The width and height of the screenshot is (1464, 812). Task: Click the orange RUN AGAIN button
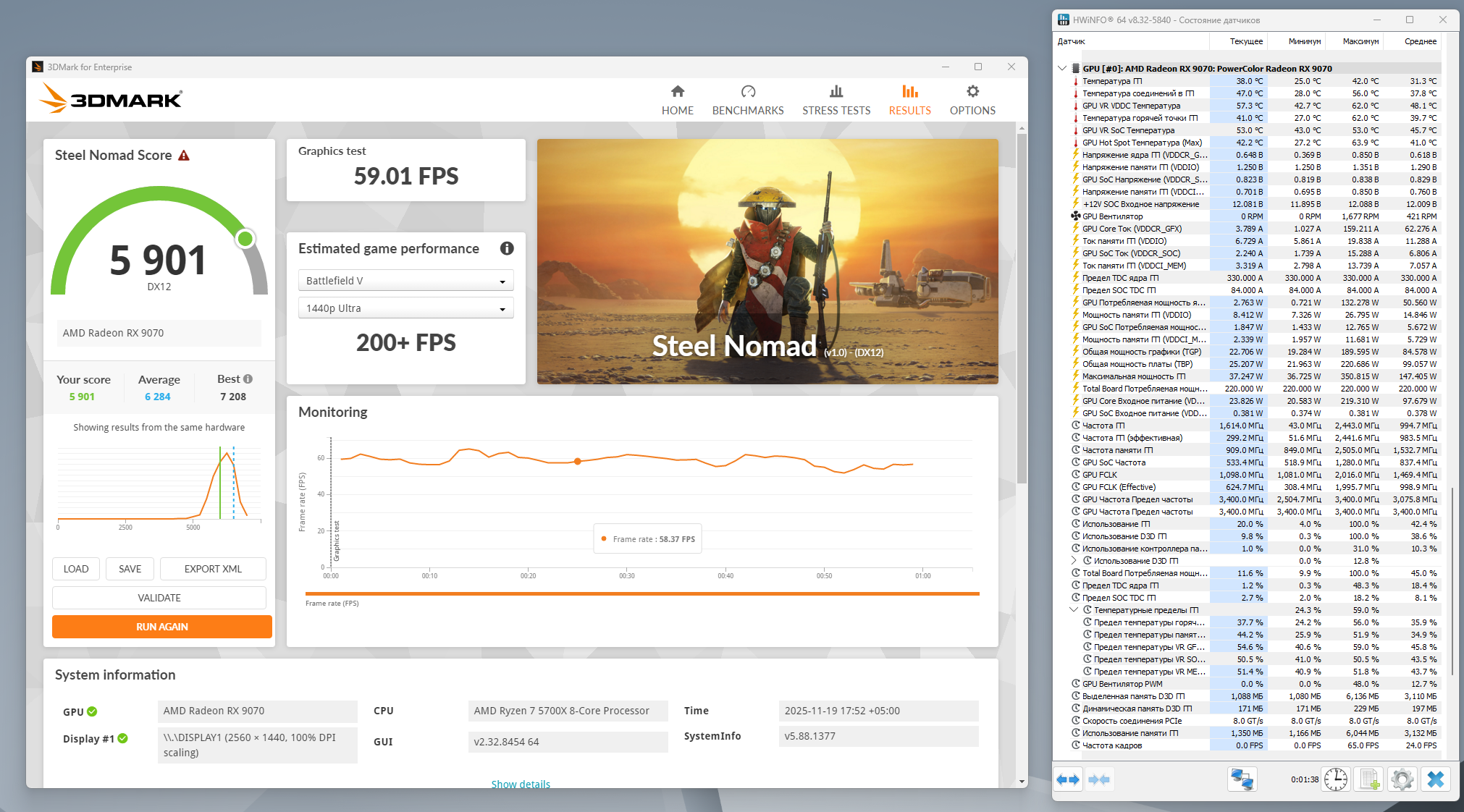click(x=162, y=627)
